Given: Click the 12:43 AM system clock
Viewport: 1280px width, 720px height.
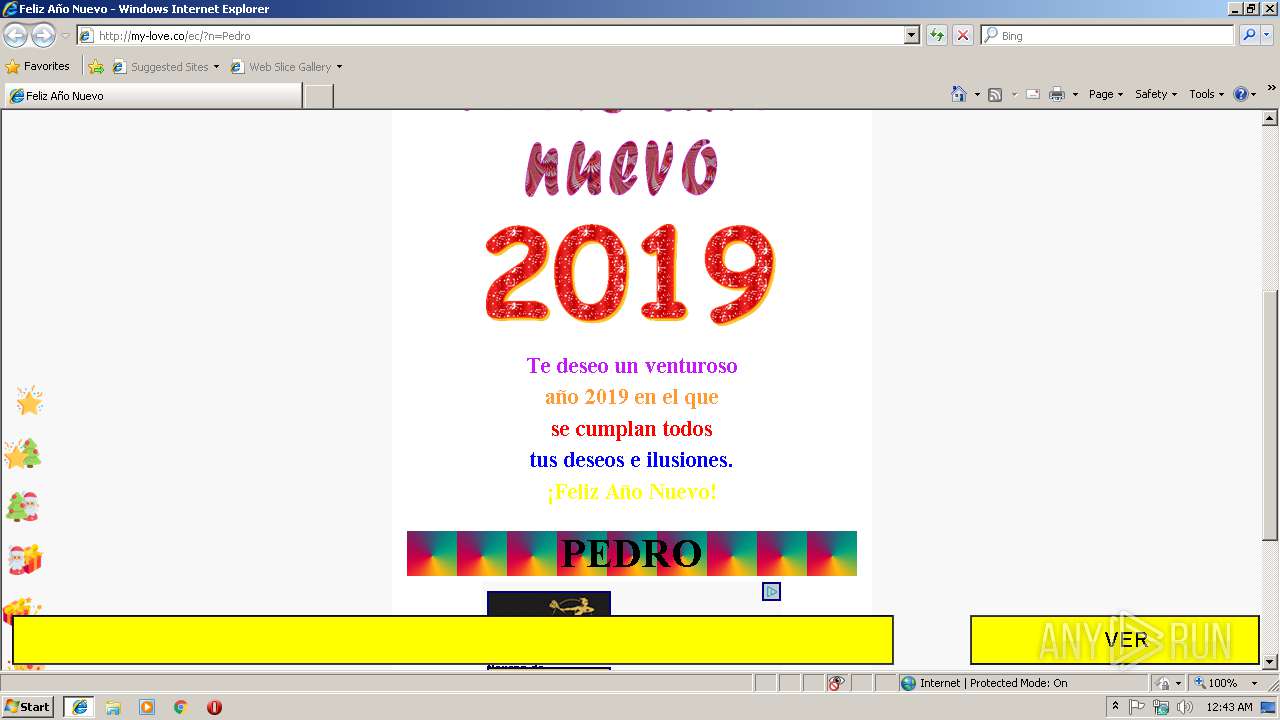Looking at the screenshot, I should (x=1229, y=707).
